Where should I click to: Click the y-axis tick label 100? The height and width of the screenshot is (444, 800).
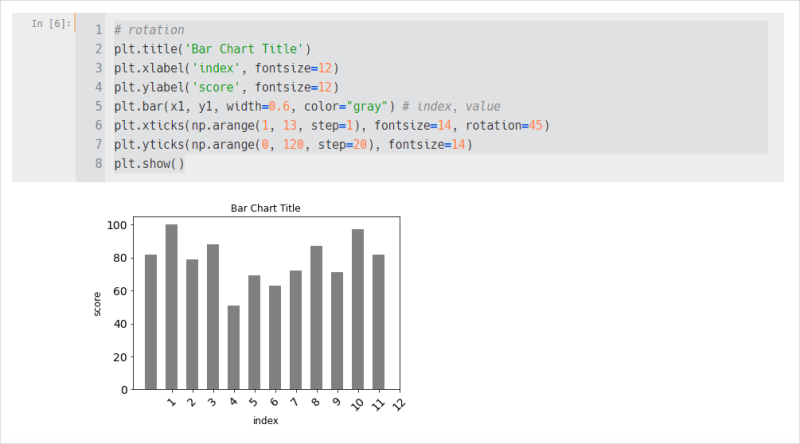pyautogui.click(x=117, y=225)
